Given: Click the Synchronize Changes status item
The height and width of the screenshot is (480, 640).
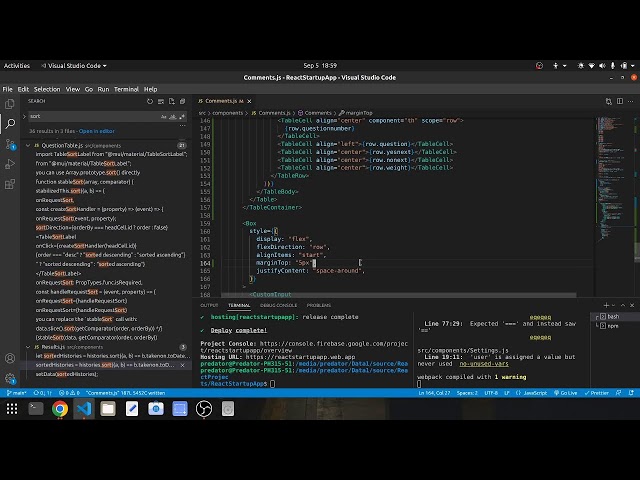Looking at the screenshot, I should pyautogui.click(x=42, y=393).
